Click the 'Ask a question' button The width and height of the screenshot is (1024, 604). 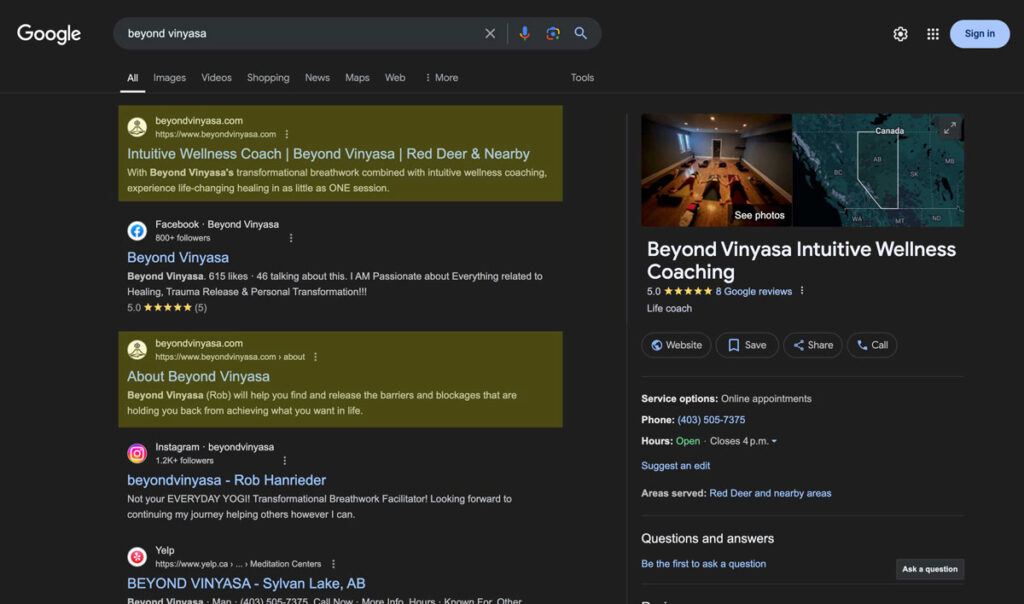[930, 569]
